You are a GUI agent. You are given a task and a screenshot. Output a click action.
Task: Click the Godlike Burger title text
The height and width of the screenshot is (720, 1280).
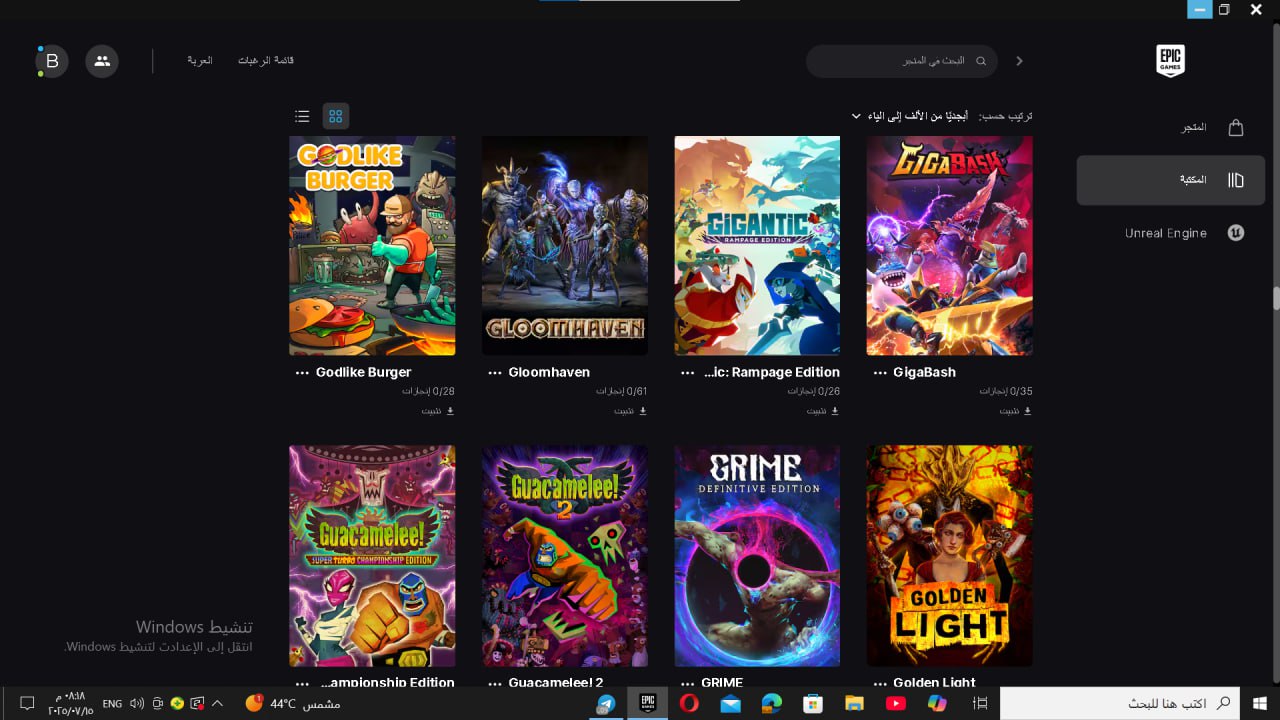[363, 372]
